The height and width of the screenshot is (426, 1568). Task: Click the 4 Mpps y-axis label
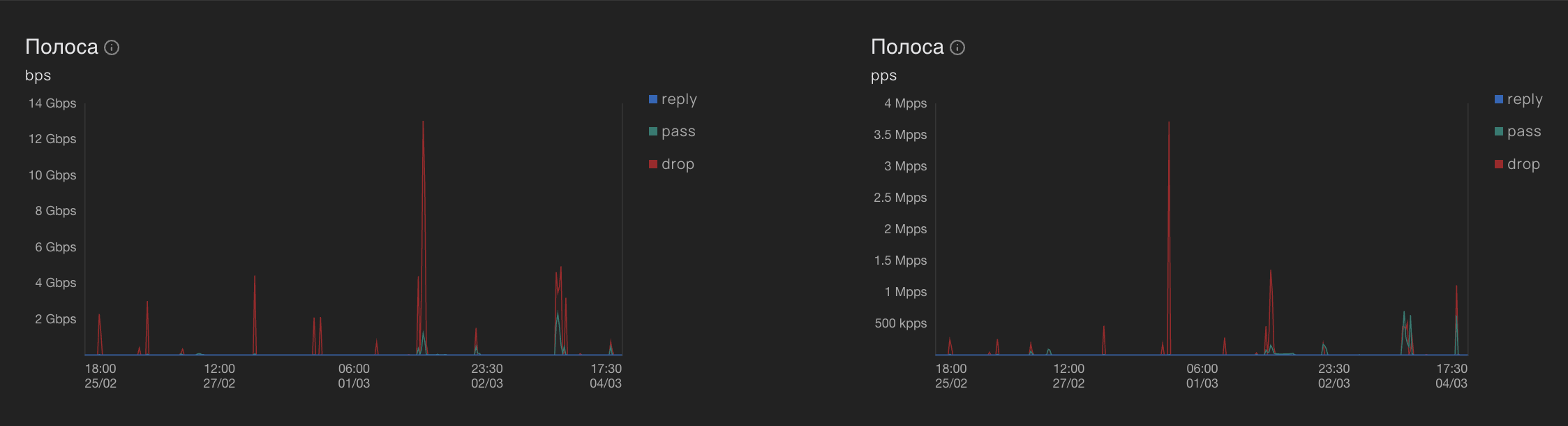(905, 103)
